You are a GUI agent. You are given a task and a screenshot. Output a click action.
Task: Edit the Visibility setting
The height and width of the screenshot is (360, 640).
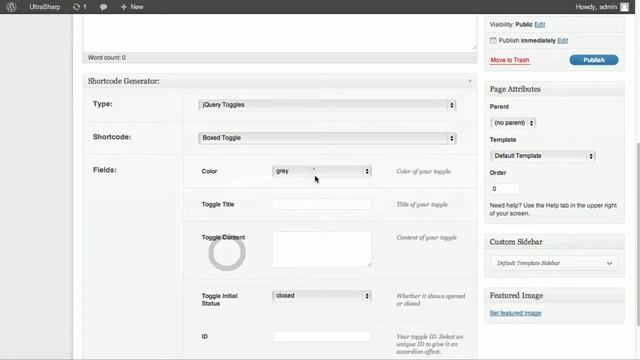tap(540, 24)
